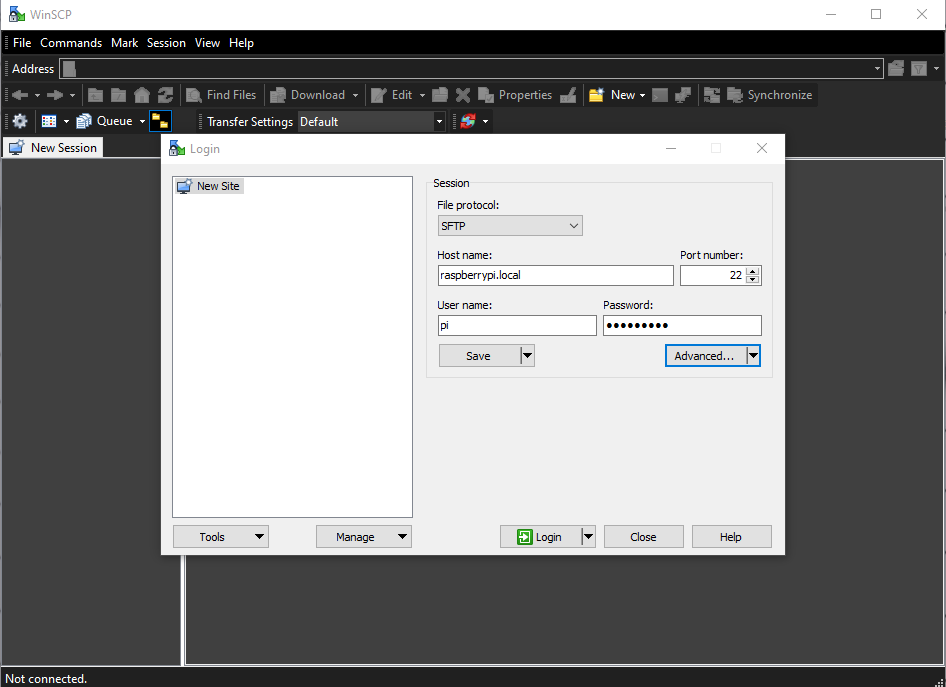Click the Download toolbar button
946x687 pixels.
tap(308, 95)
